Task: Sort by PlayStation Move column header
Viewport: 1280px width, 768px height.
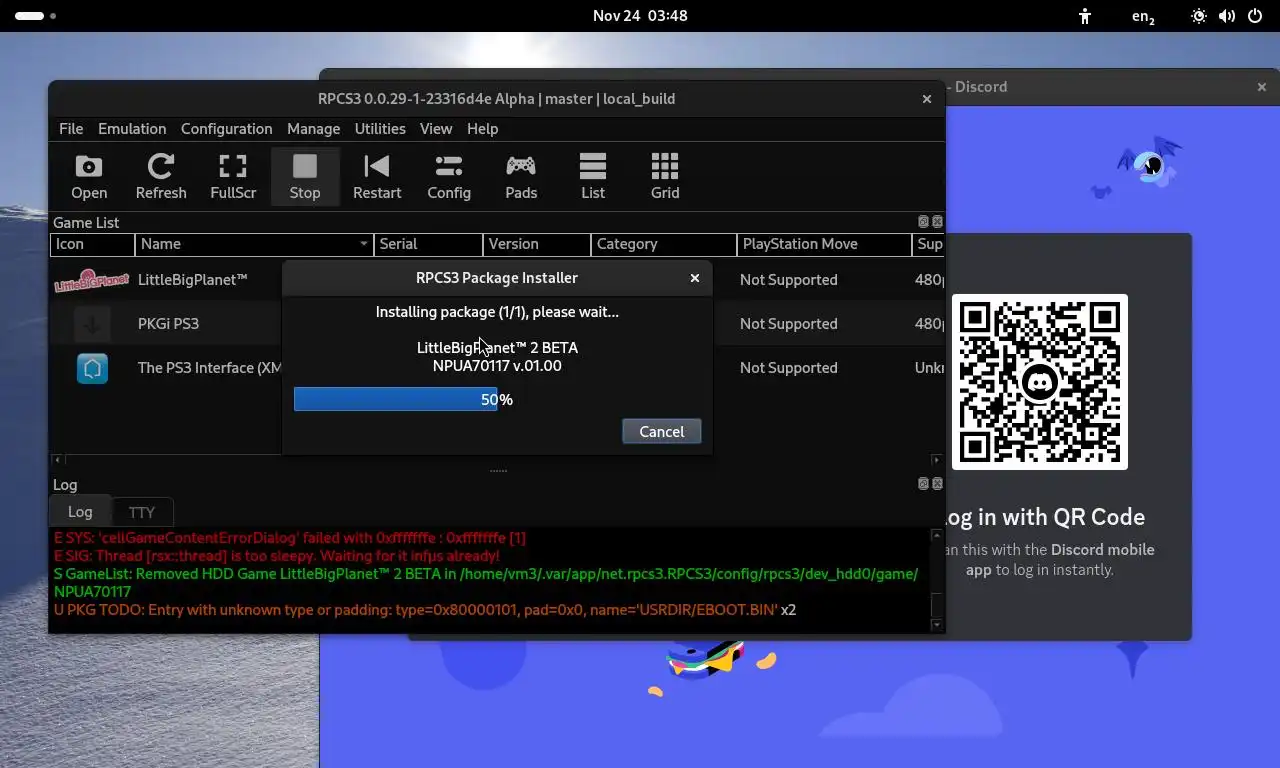Action: point(824,244)
